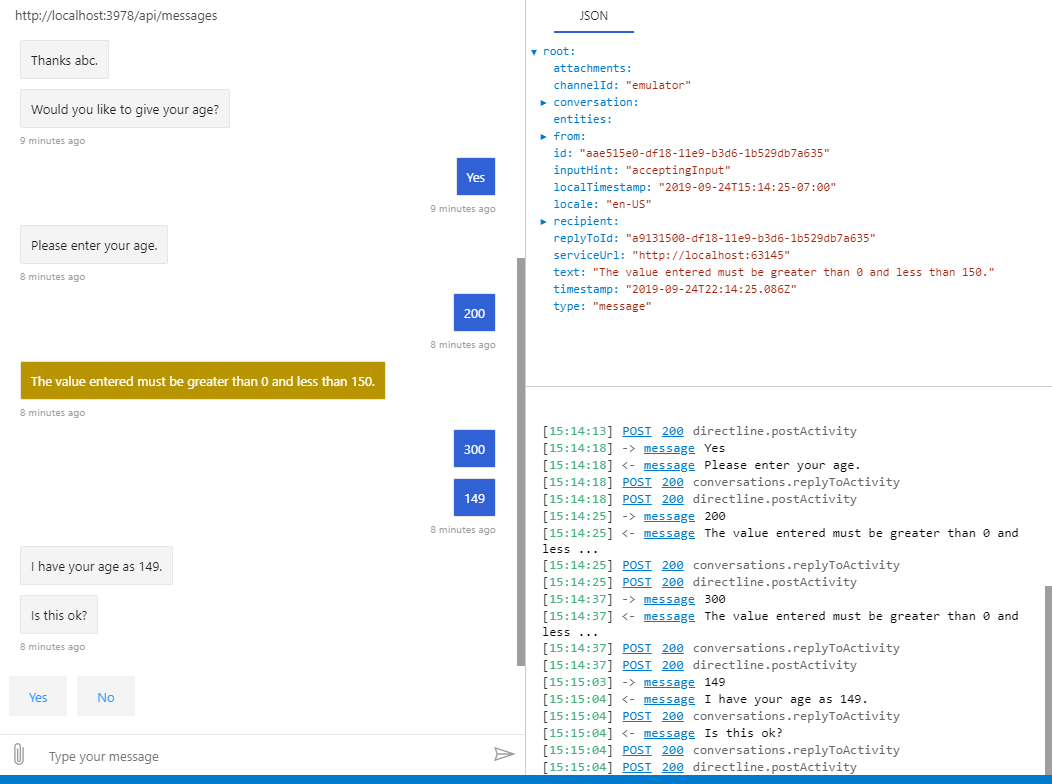The width and height of the screenshot is (1052, 784).
Task: Open 200 status link in 15:14:13 log row
Action: pos(672,431)
